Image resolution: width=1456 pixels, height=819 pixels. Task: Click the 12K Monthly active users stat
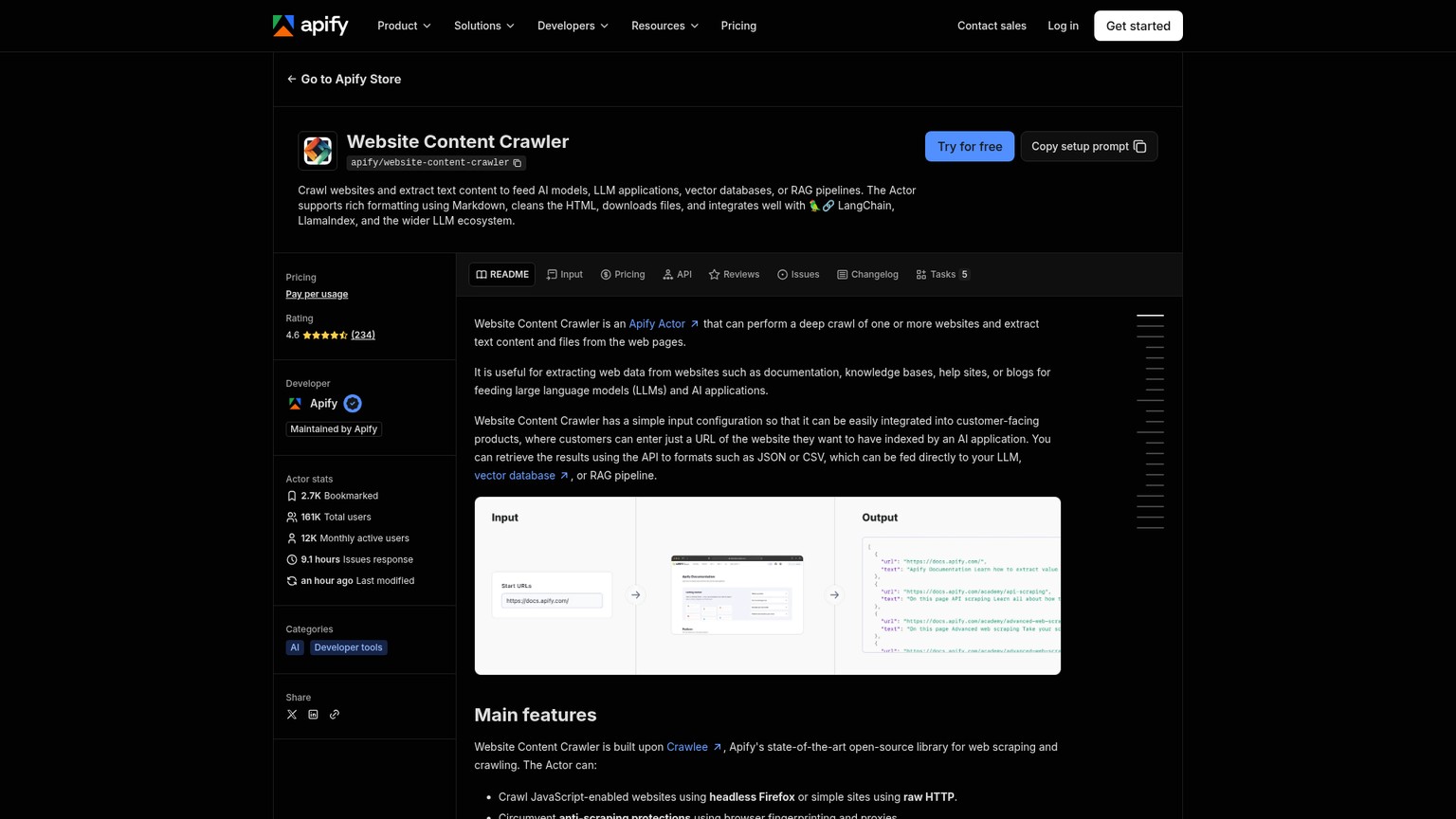click(x=348, y=538)
